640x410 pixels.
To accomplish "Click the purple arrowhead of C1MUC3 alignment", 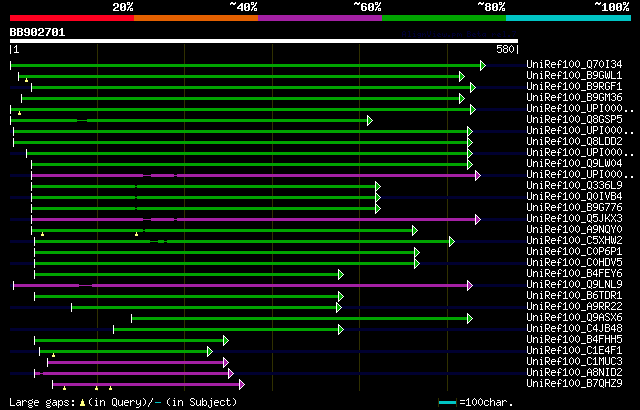I will point(226,362).
